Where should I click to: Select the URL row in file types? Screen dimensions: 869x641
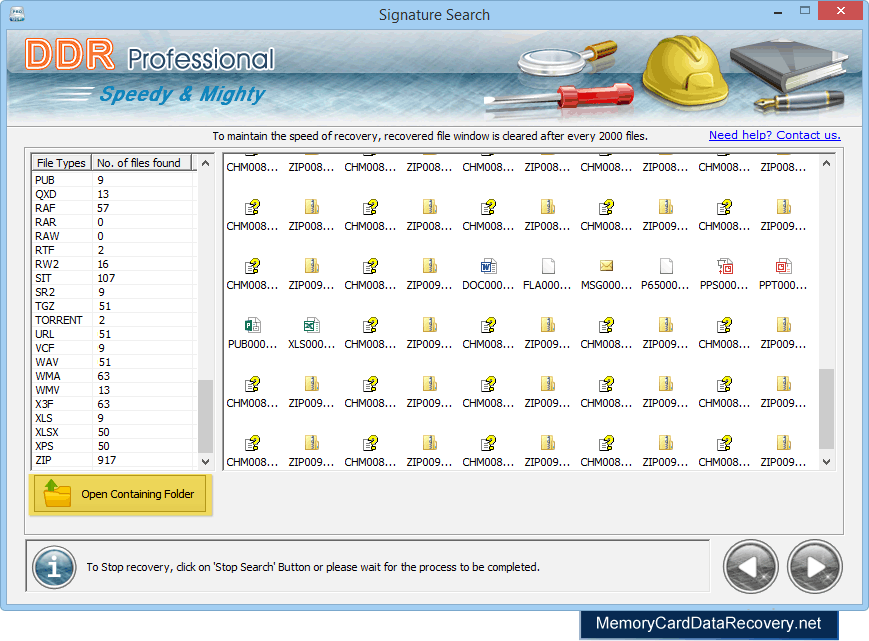[x=113, y=334]
